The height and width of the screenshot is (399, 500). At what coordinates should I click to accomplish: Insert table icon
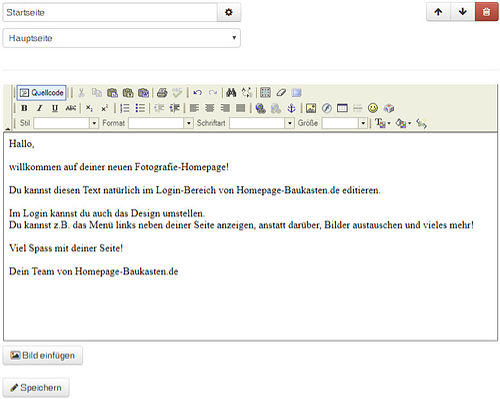tap(342, 108)
